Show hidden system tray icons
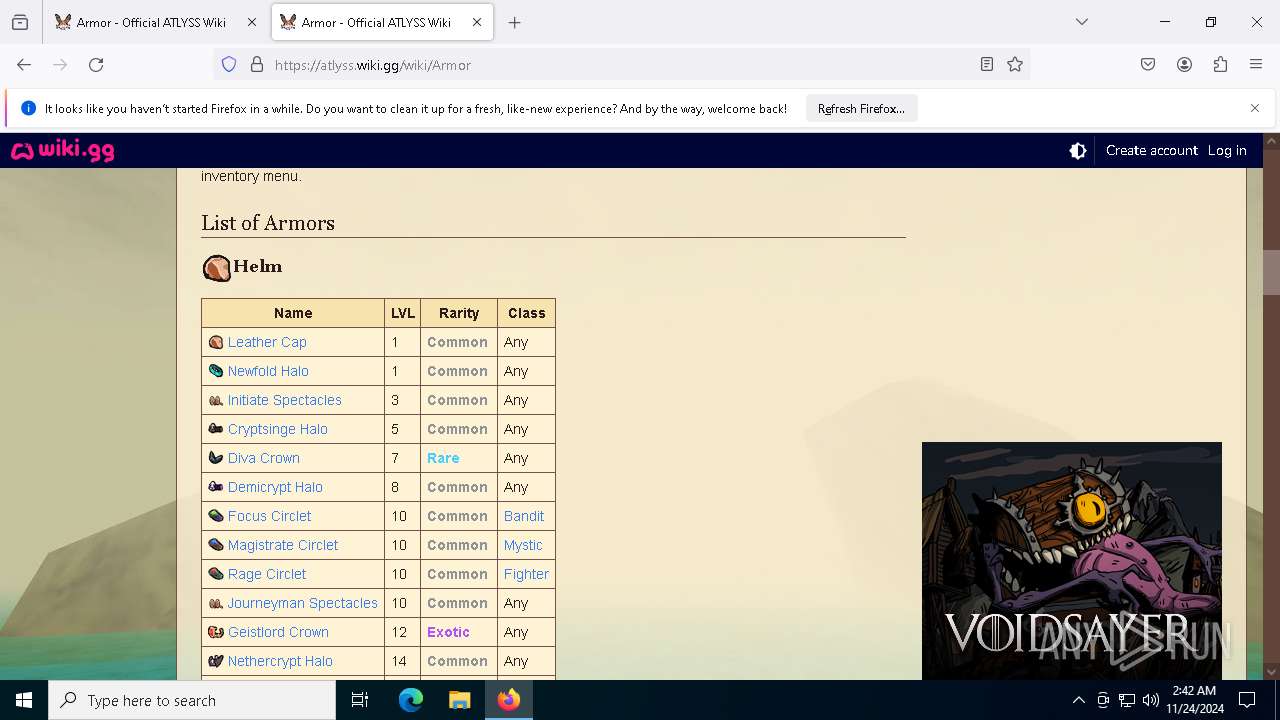 [1078, 700]
